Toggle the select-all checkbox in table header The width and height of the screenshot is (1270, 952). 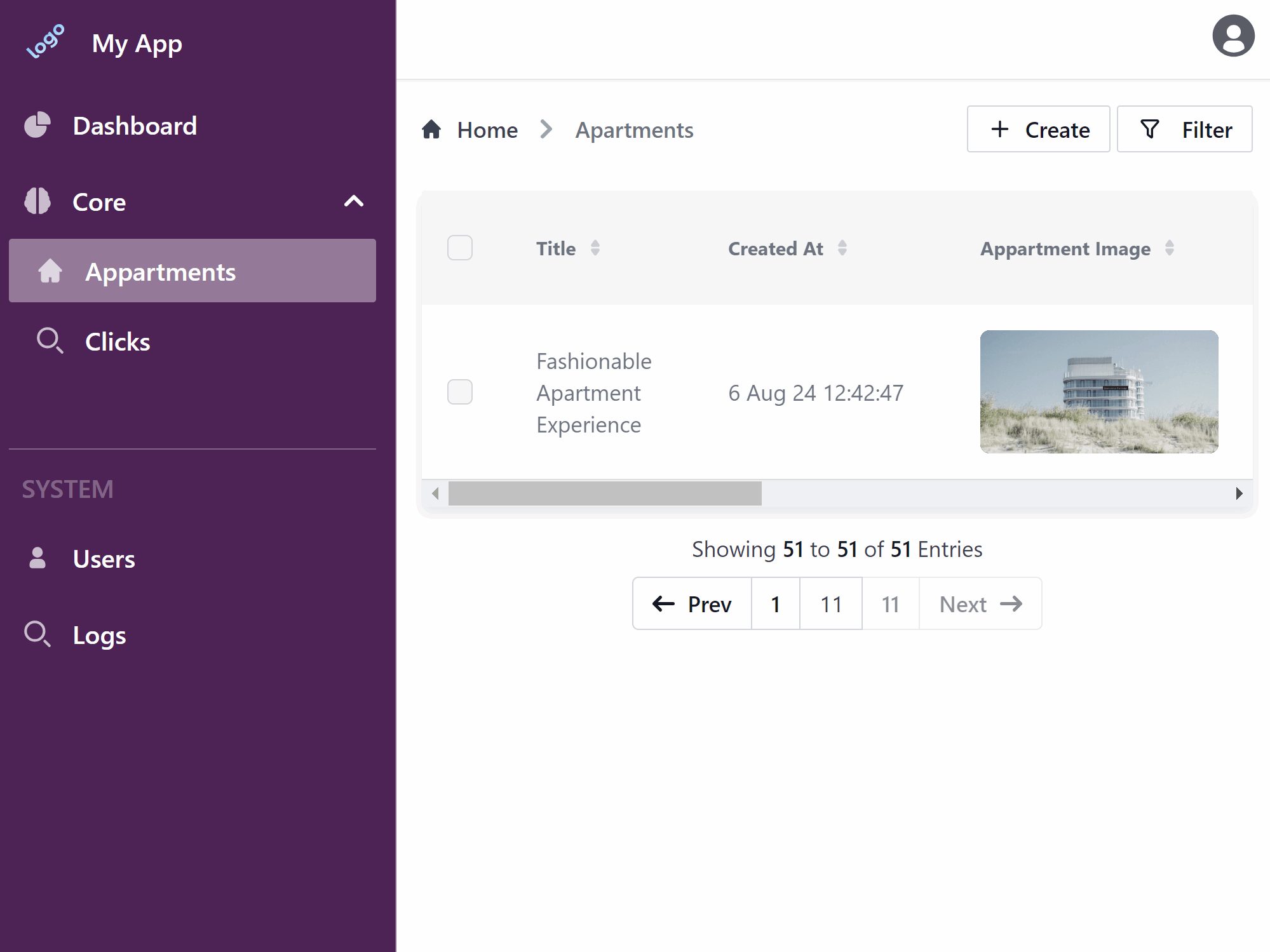459,248
